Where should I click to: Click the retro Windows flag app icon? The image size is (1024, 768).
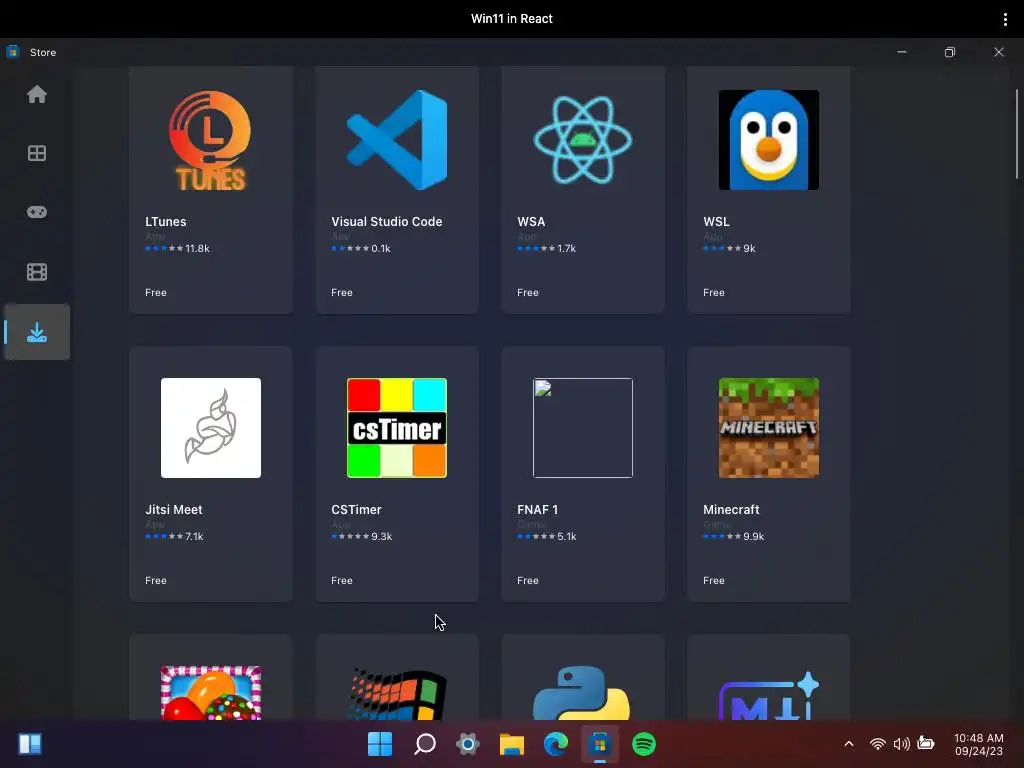point(396,693)
